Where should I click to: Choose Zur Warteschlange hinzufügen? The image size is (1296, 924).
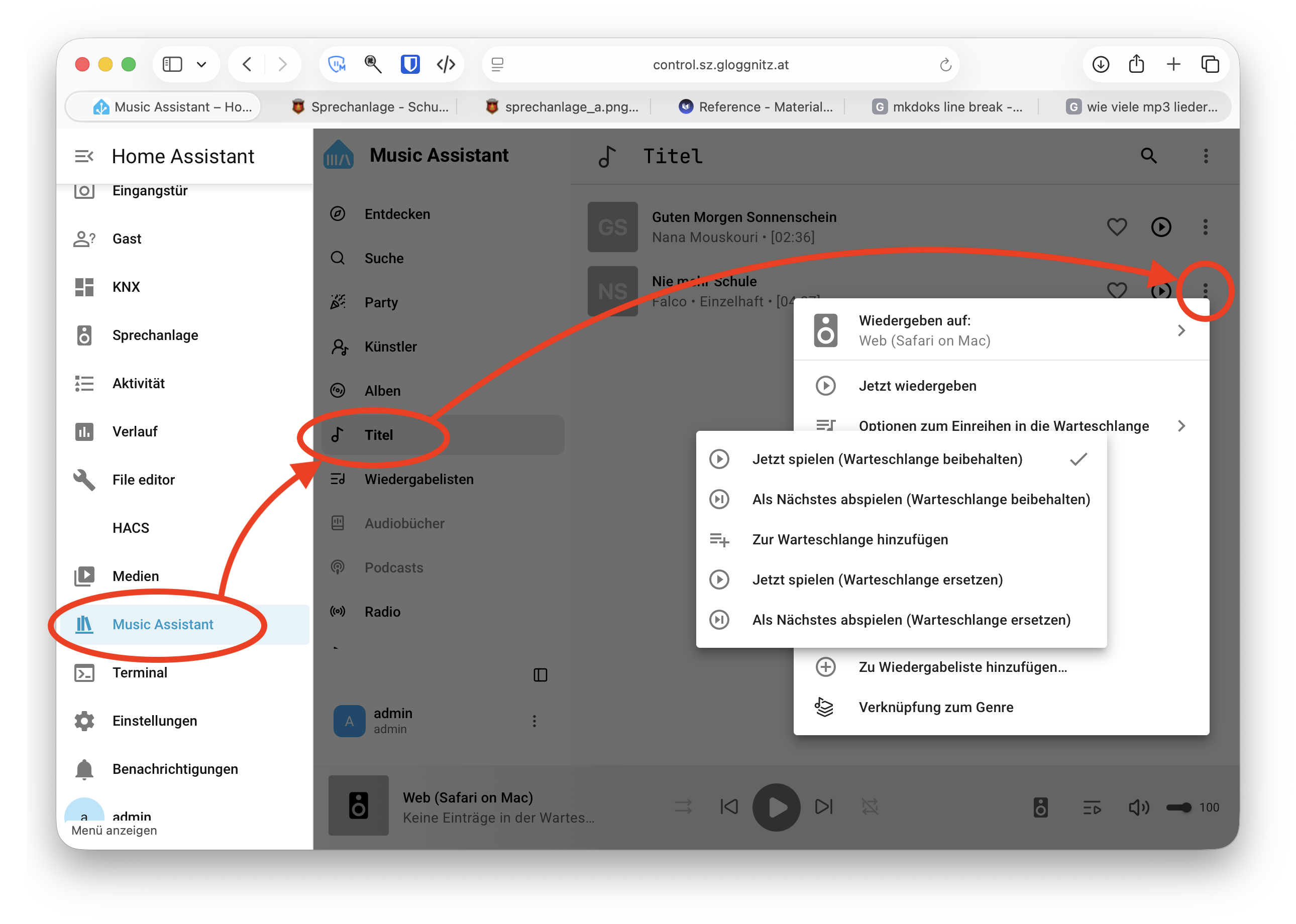pos(901,539)
